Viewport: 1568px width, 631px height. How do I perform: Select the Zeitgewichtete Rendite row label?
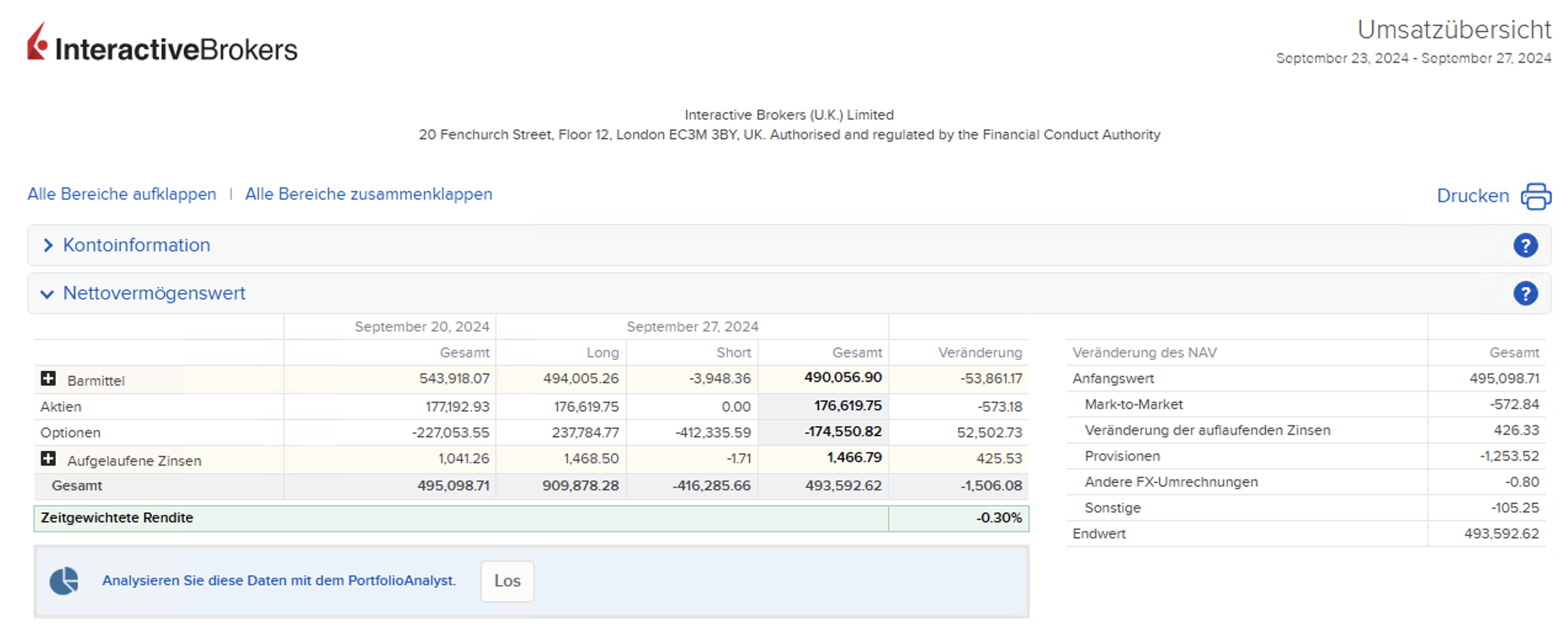click(x=117, y=518)
